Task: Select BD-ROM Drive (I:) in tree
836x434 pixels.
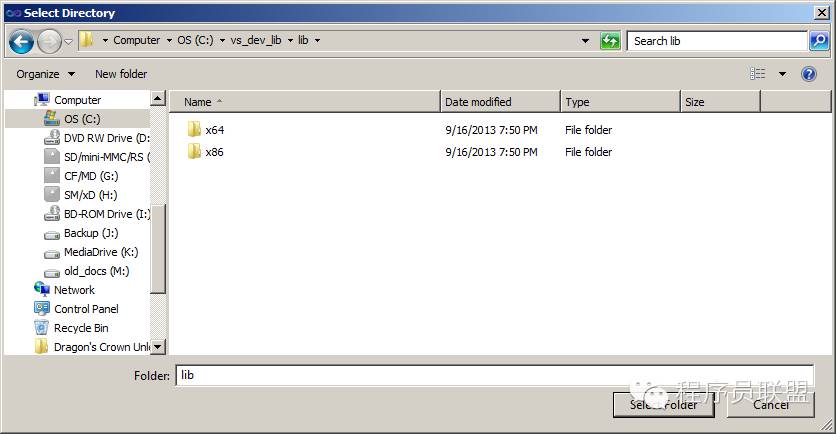Action: (107, 214)
